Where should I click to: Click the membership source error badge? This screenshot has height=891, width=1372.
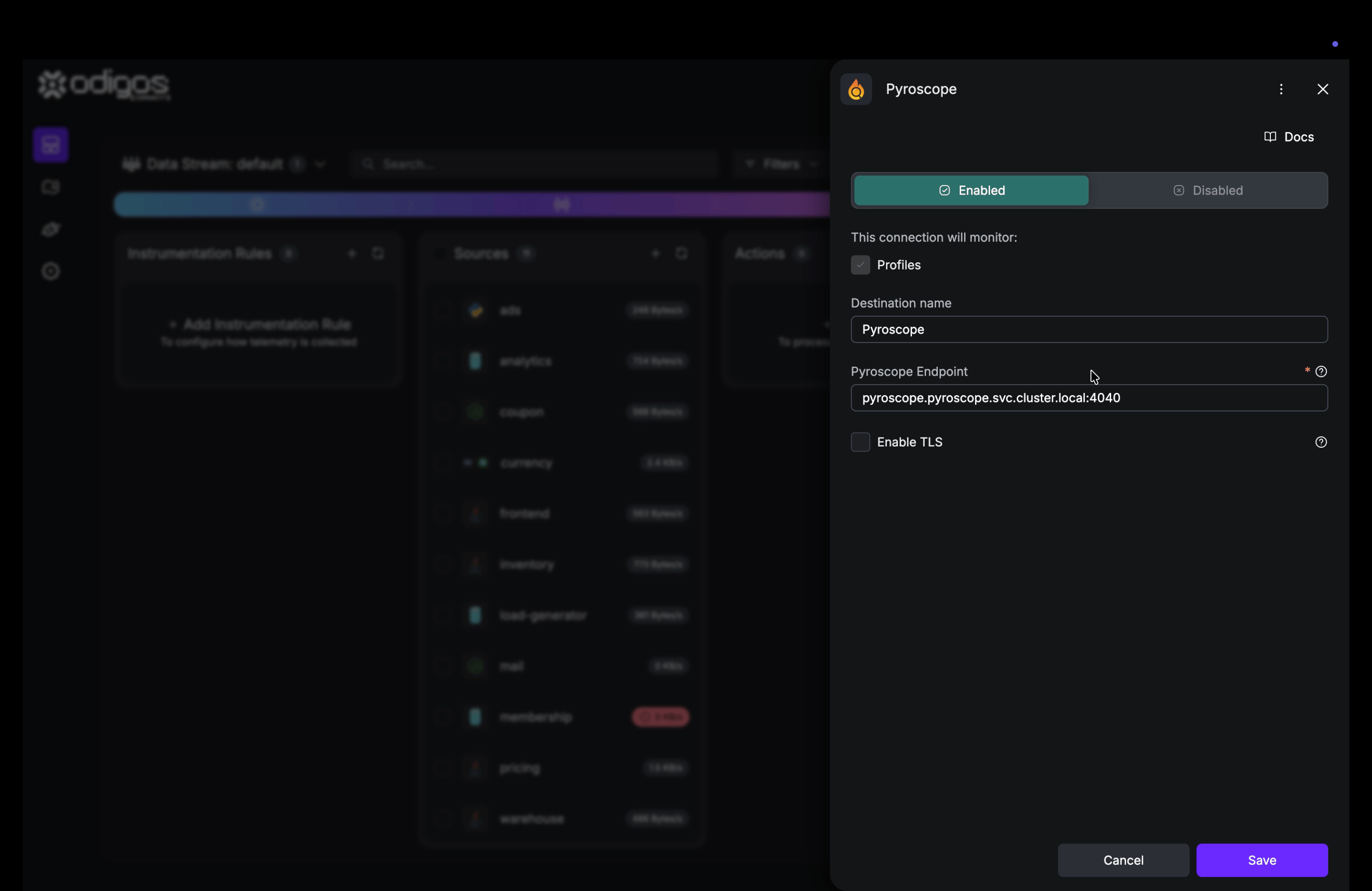661,717
